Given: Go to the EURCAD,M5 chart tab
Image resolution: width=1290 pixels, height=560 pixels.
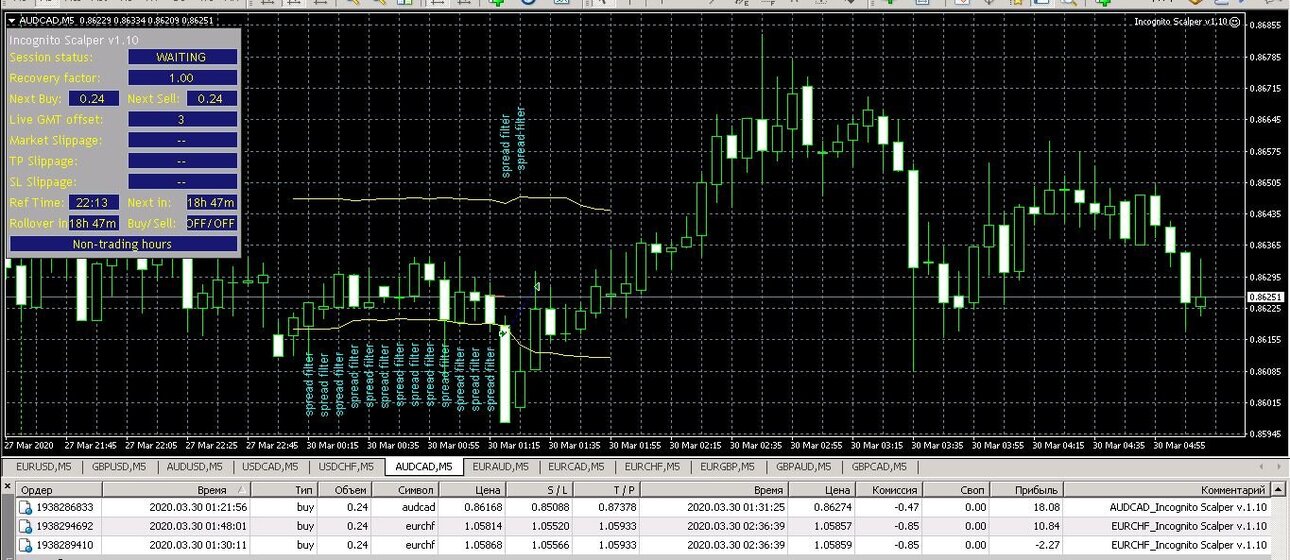Looking at the screenshot, I should (577, 466).
